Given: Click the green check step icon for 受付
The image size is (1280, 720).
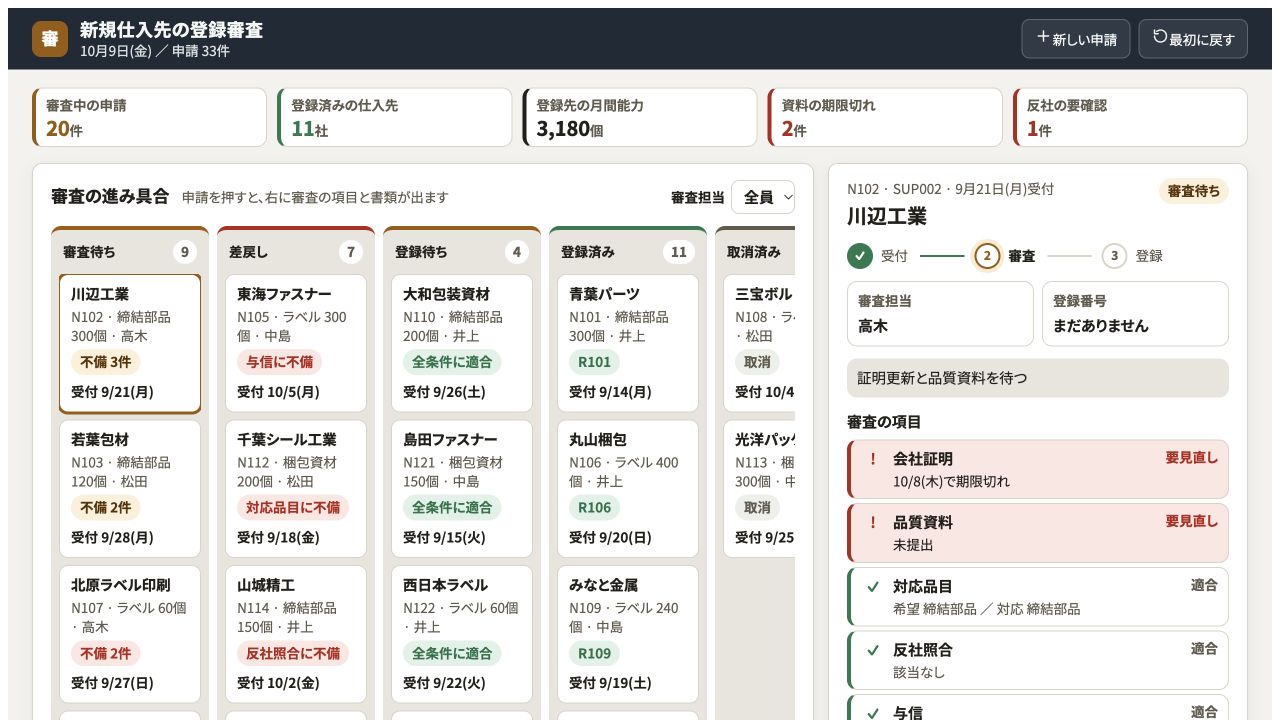Looking at the screenshot, I should (x=860, y=256).
